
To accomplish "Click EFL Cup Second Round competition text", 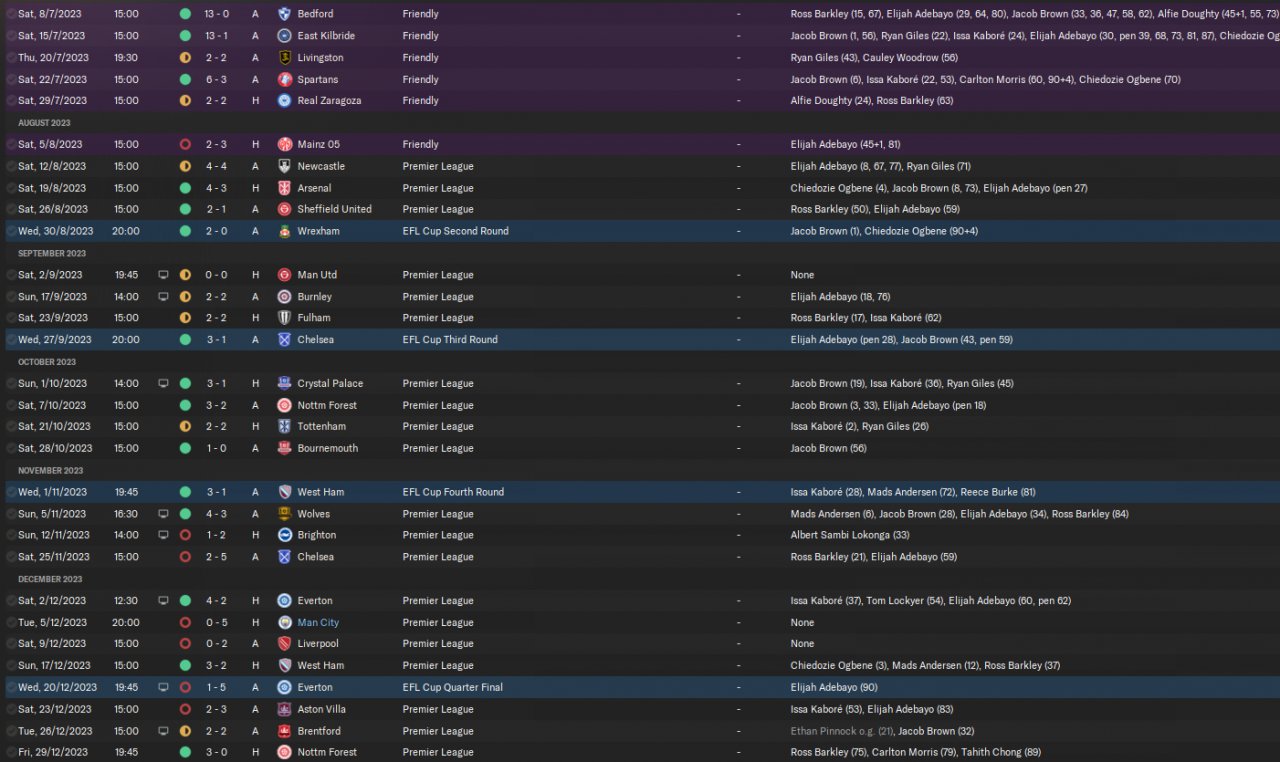I will tap(455, 232).
